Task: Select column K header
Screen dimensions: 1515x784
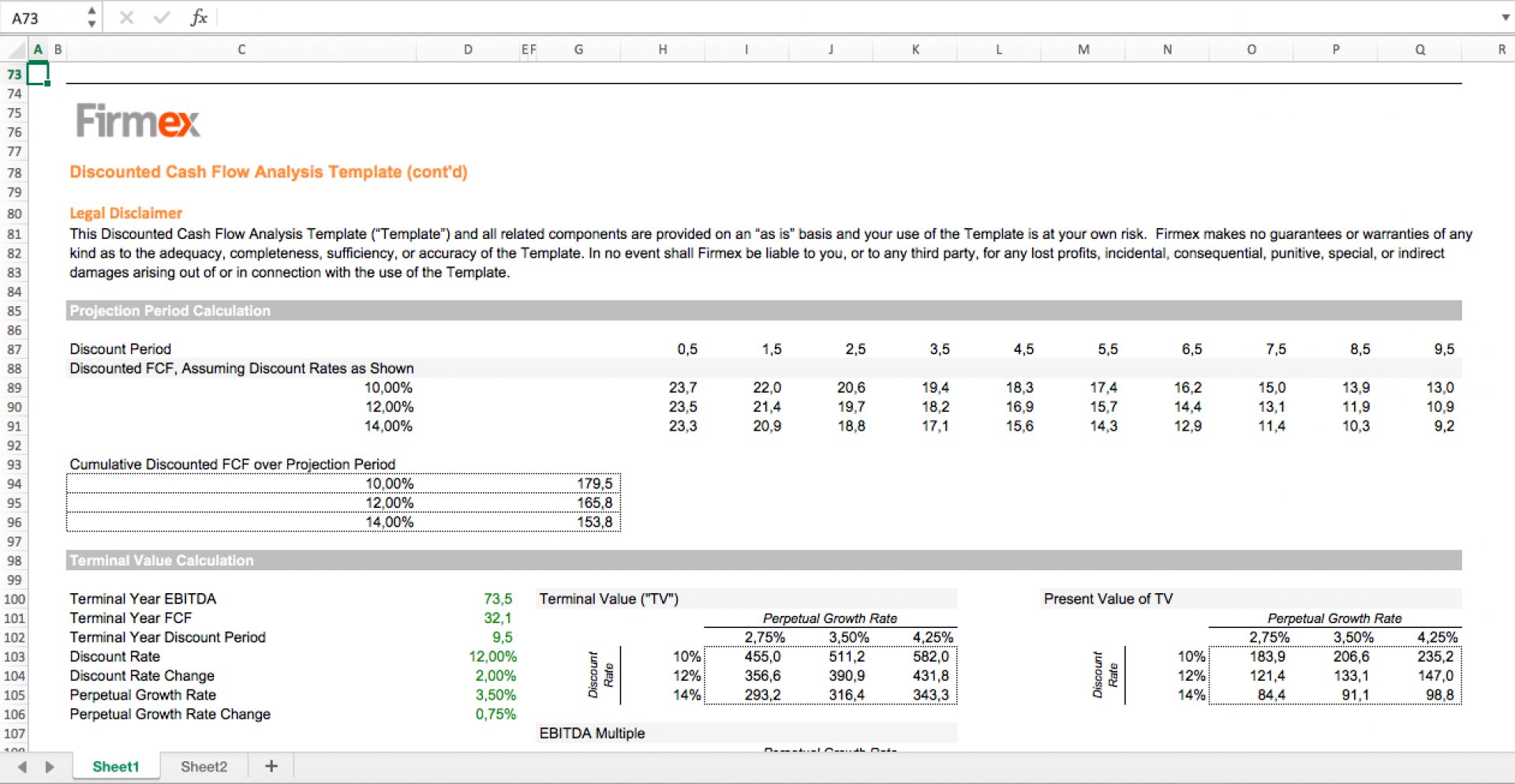Action: tap(915, 50)
